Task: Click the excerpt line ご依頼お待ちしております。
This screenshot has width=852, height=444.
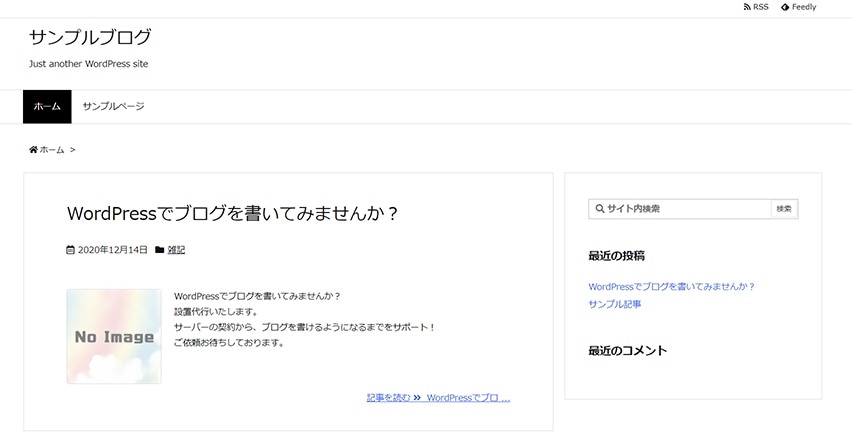Action: coord(229,343)
